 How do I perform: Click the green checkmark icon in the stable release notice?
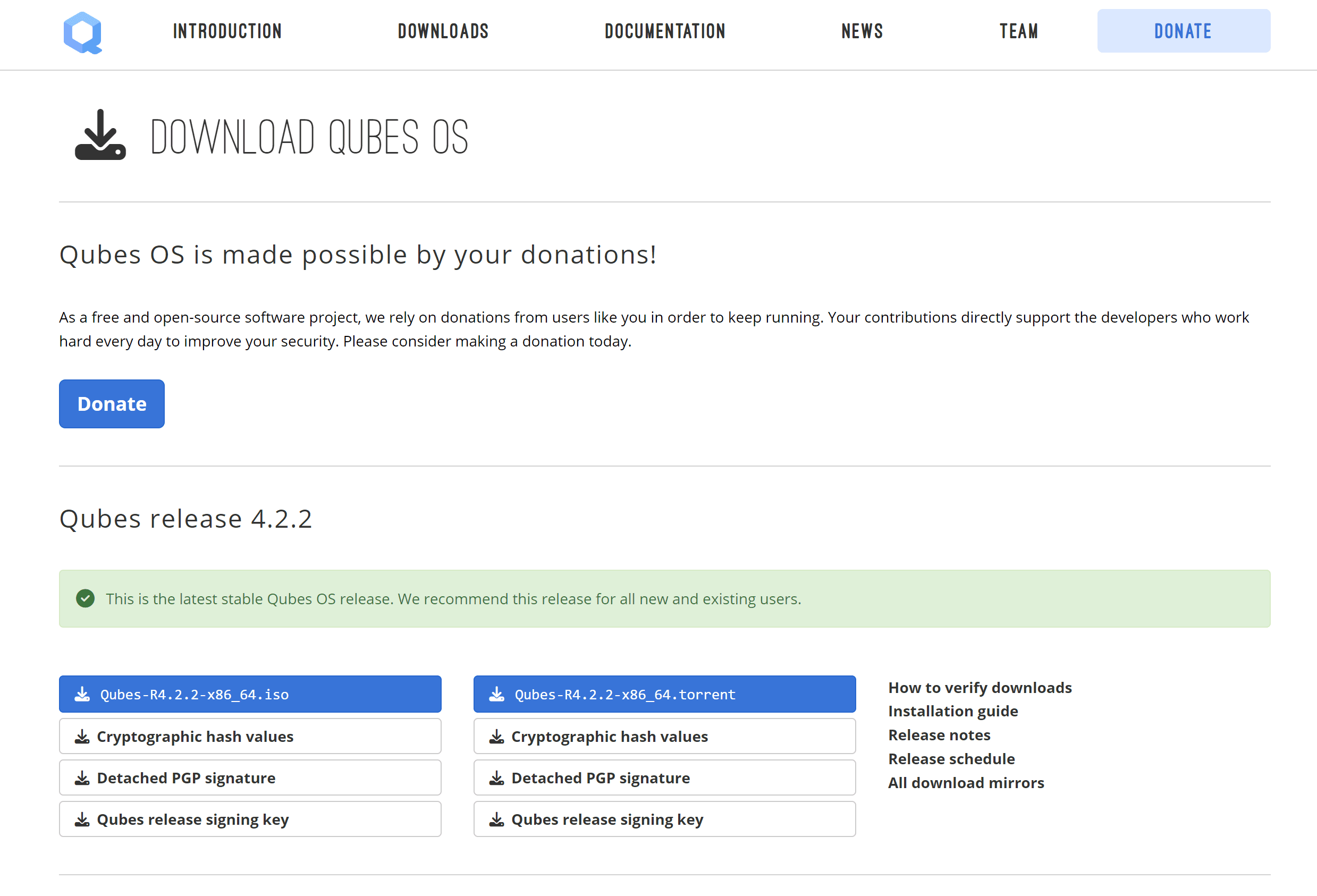tap(85, 598)
